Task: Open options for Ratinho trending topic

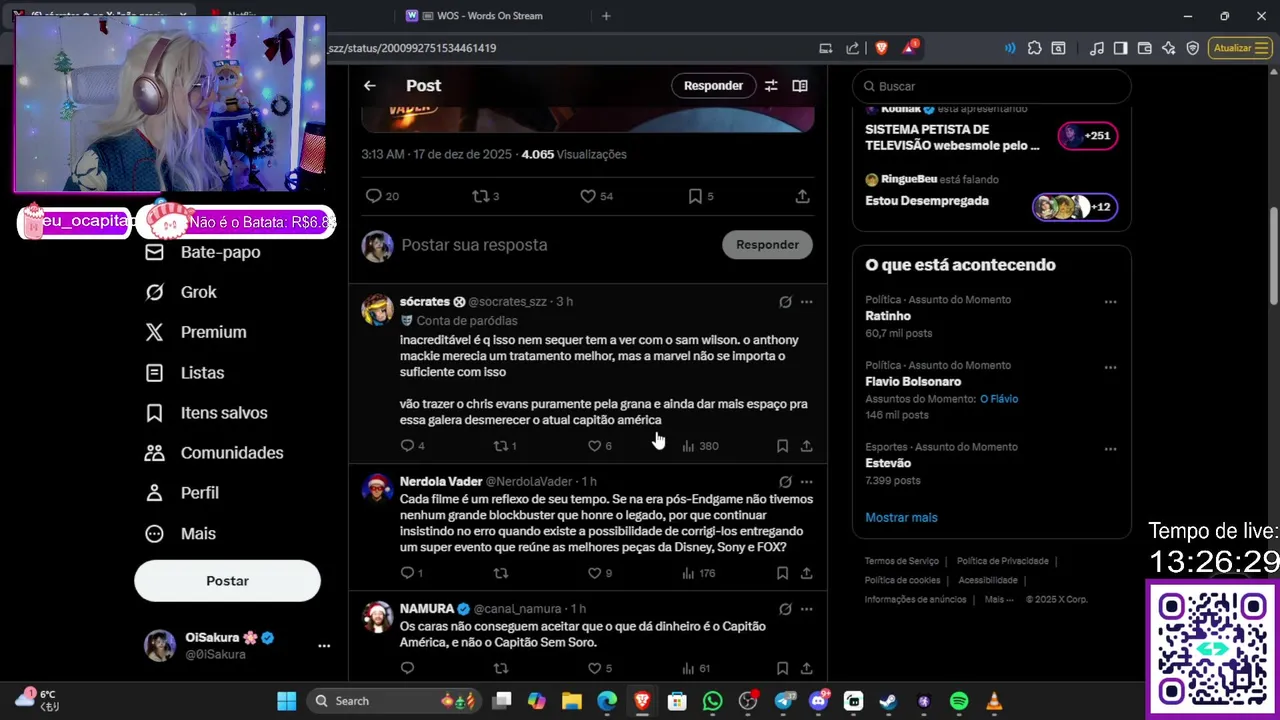Action: [1110, 302]
